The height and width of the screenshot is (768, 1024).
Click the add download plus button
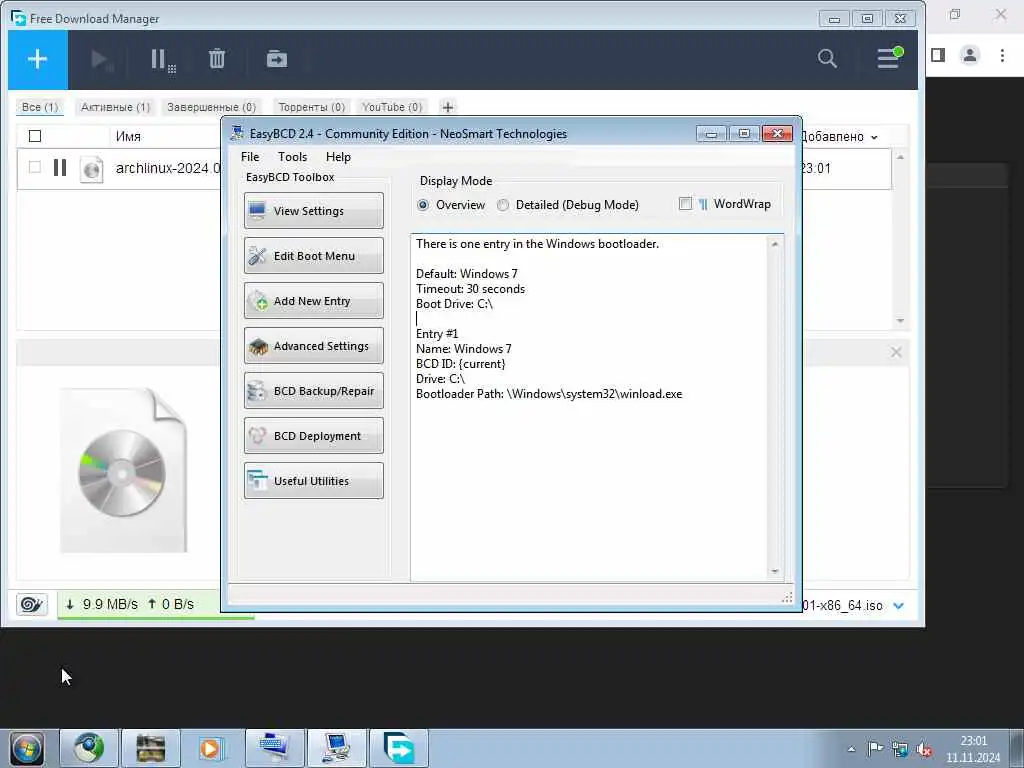(37, 59)
